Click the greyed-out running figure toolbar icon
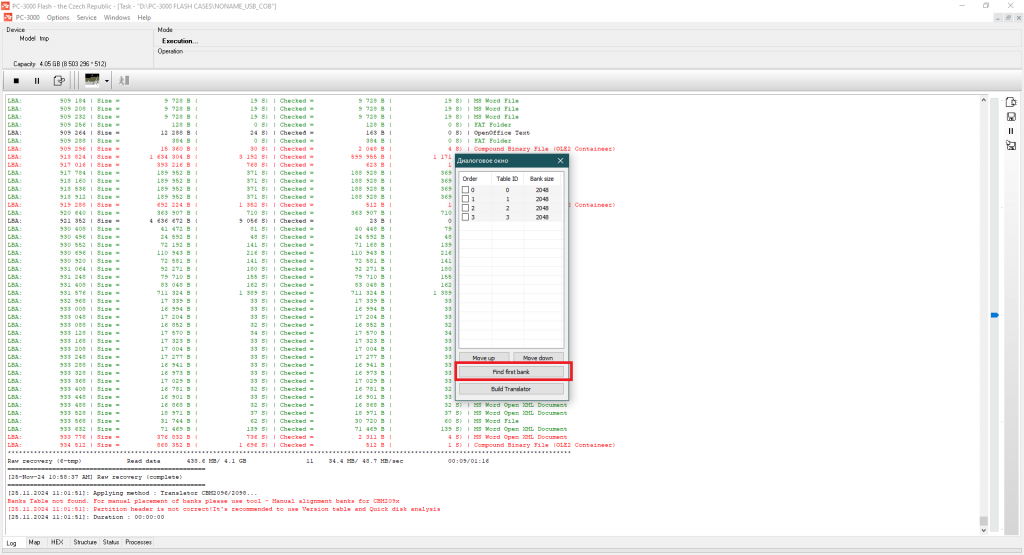The image size is (1024, 555). pyautogui.click(x=124, y=80)
